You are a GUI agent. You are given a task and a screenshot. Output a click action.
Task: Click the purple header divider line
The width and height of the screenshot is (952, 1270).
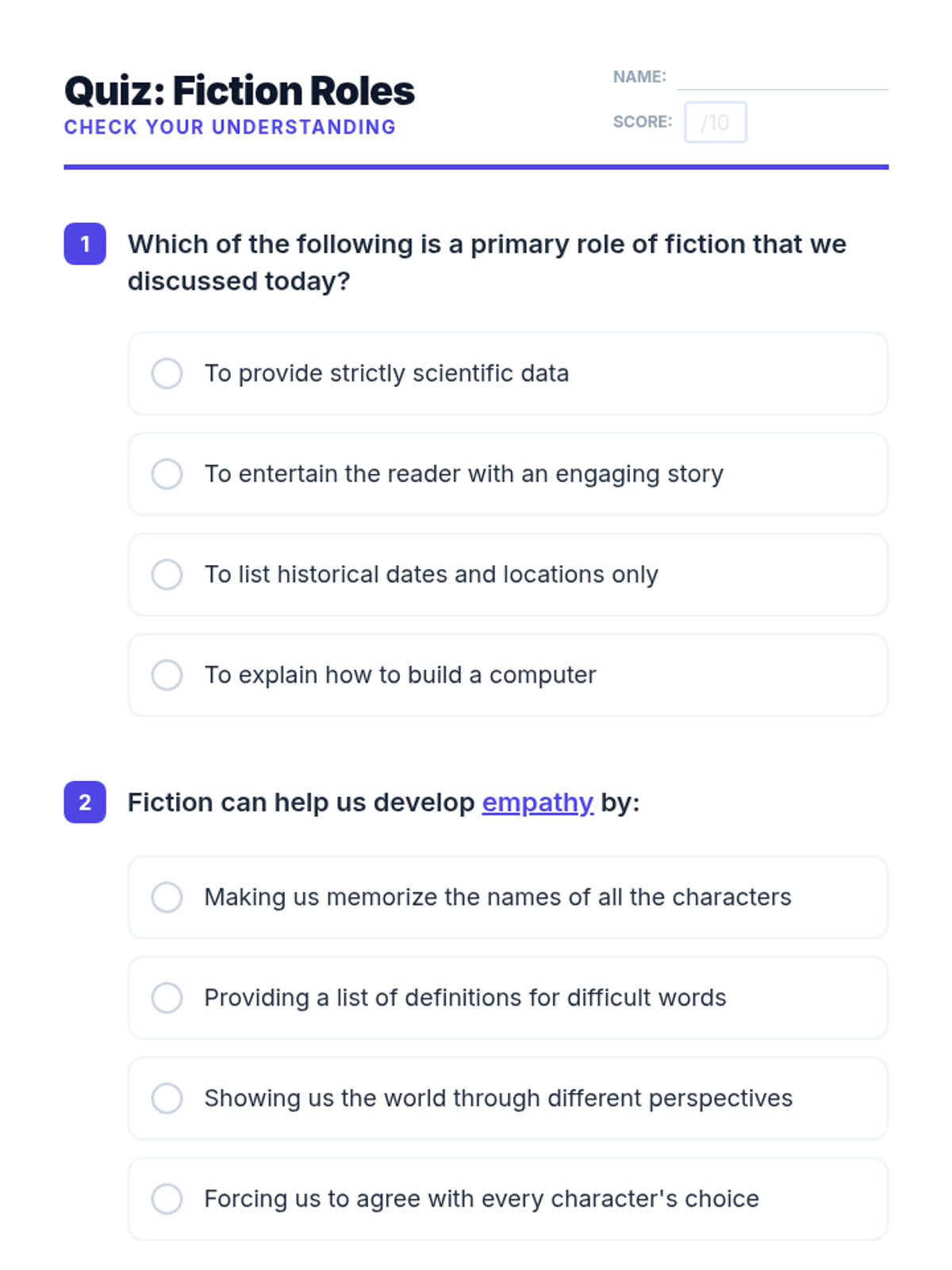pyautogui.click(x=476, y=167)
